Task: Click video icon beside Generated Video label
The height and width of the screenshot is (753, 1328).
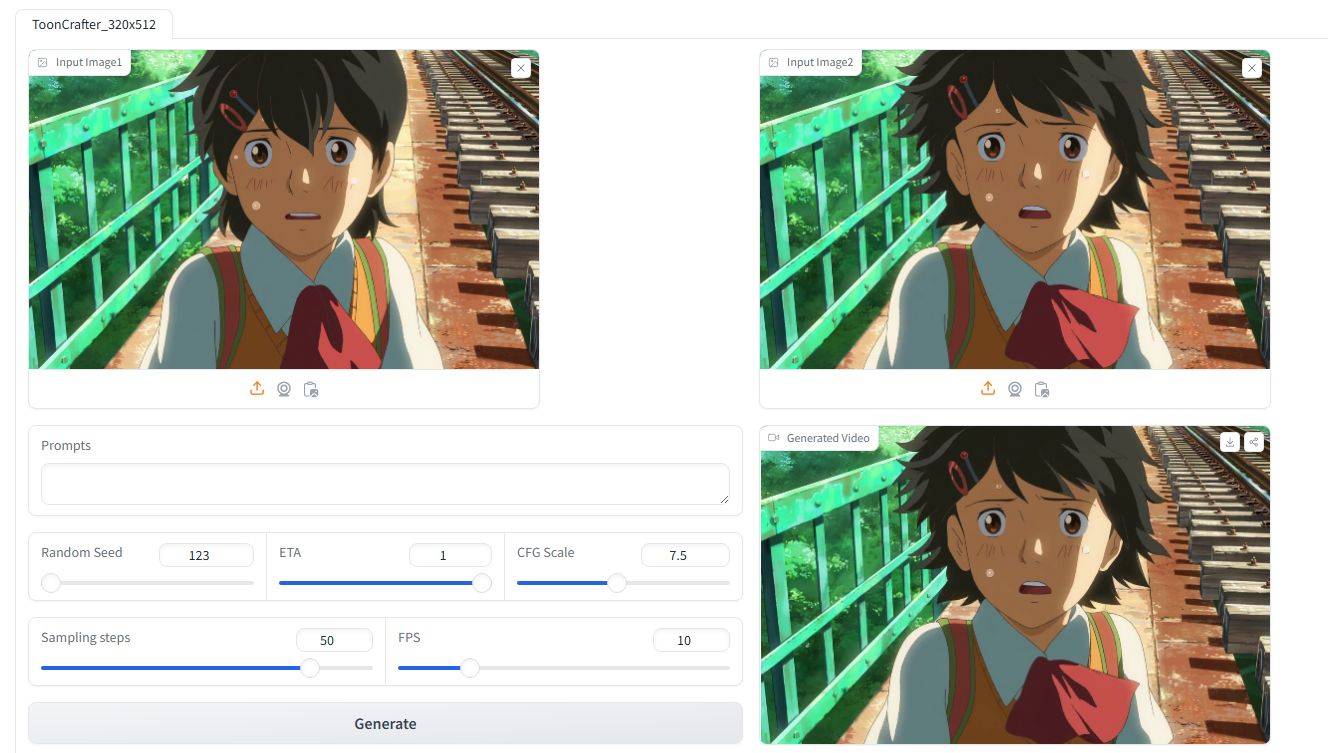Action: pos(774,438)
